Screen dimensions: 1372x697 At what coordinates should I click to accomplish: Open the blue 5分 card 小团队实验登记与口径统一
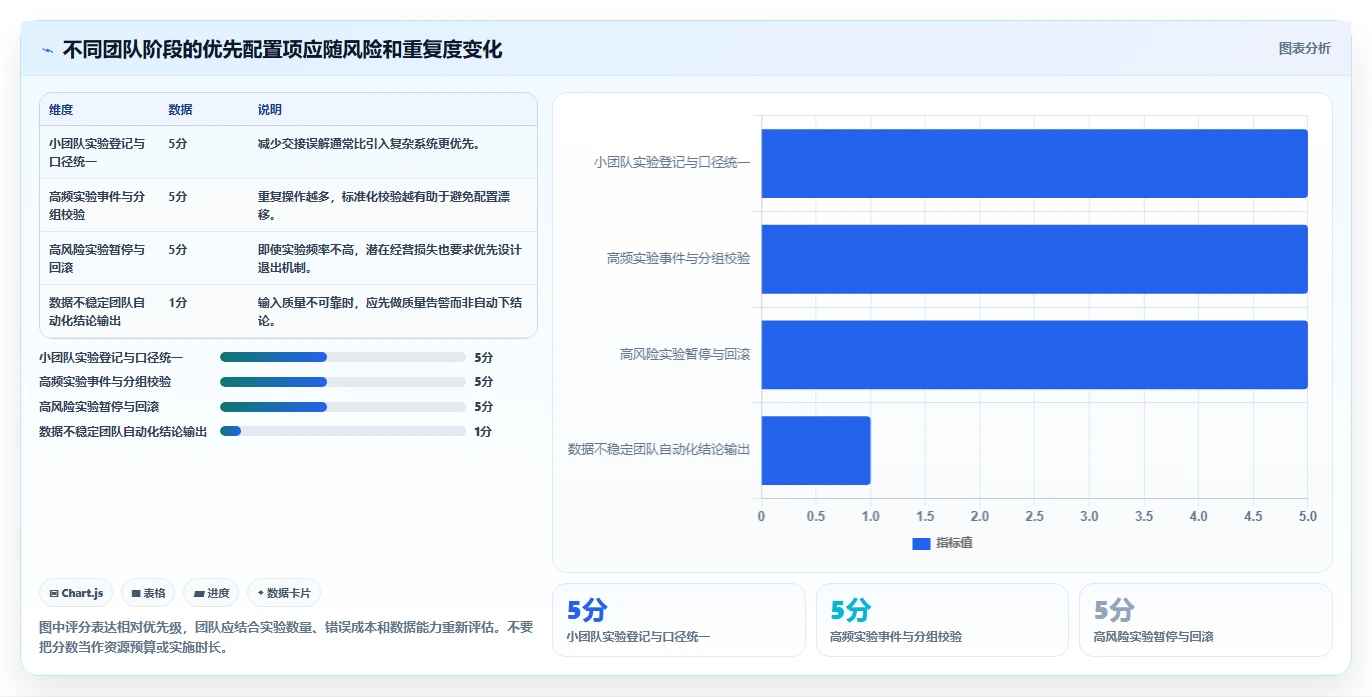pyautogui.click(x=679, y=620)
